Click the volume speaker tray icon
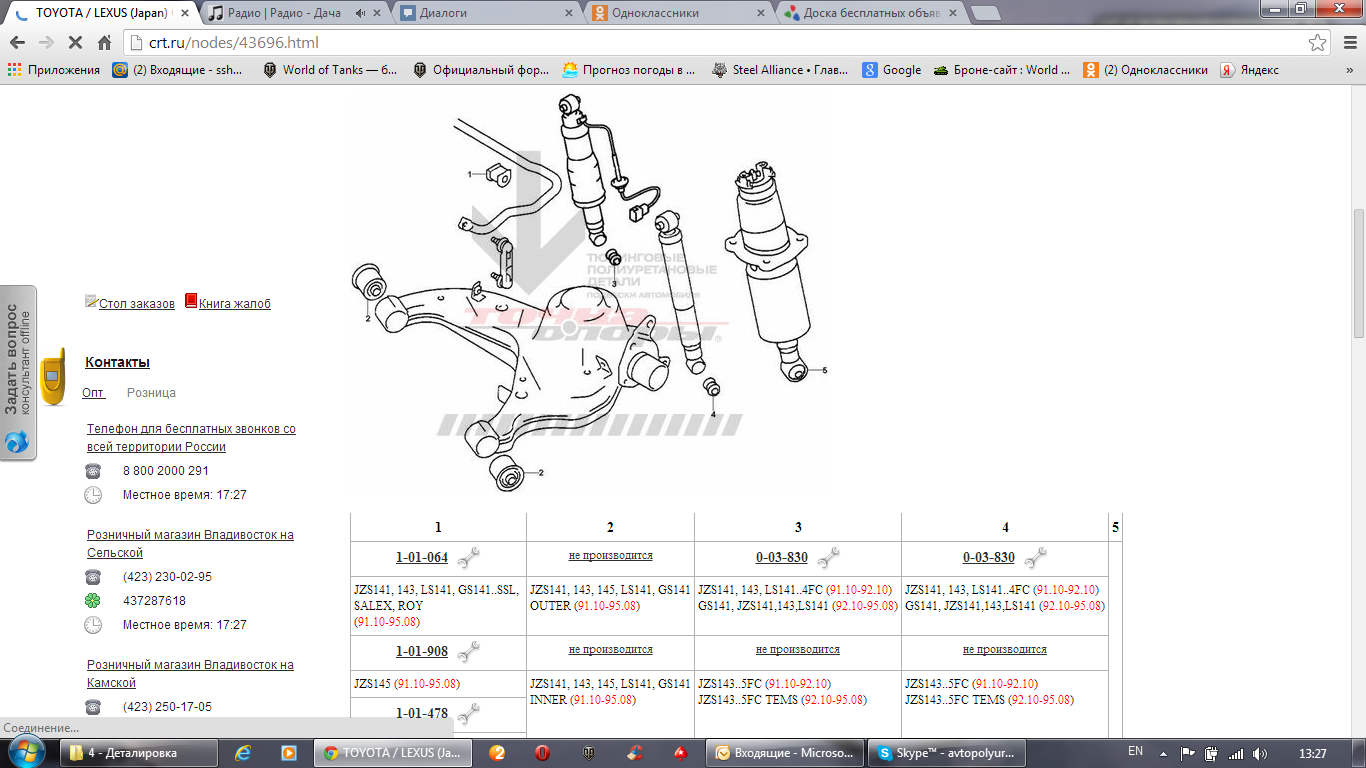The image size is (1366, 768). point(1262,753)
